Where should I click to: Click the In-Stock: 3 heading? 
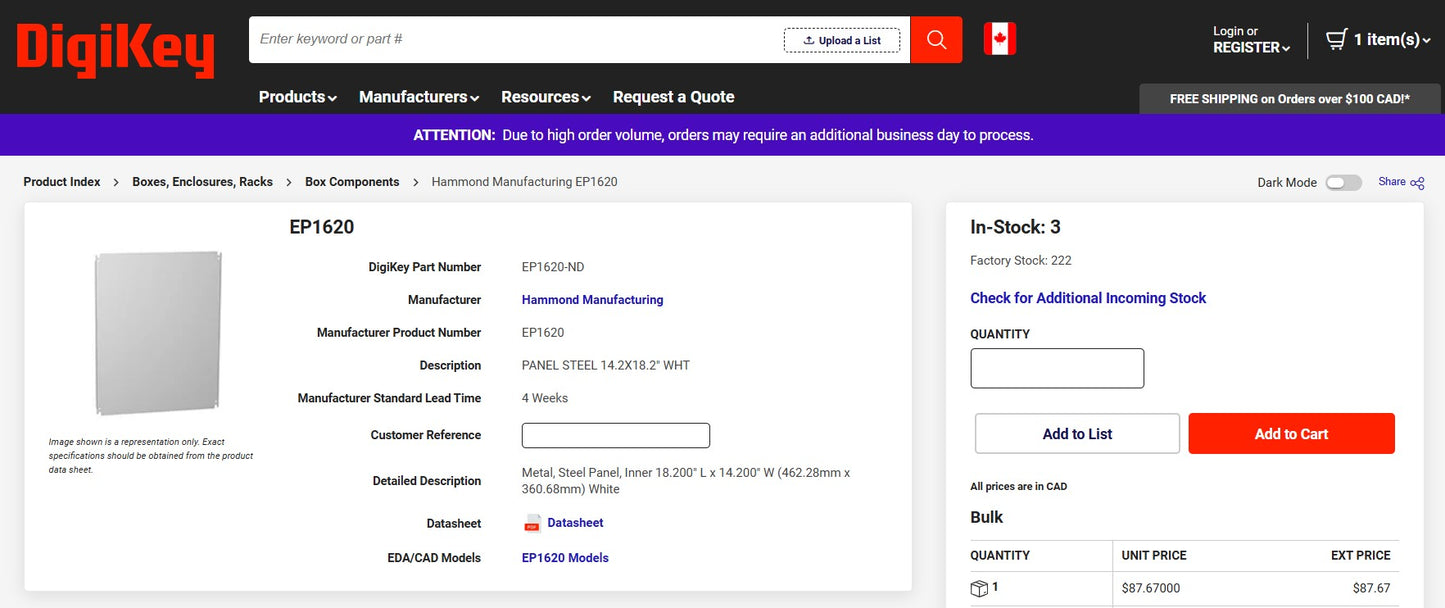point(1015,227)
